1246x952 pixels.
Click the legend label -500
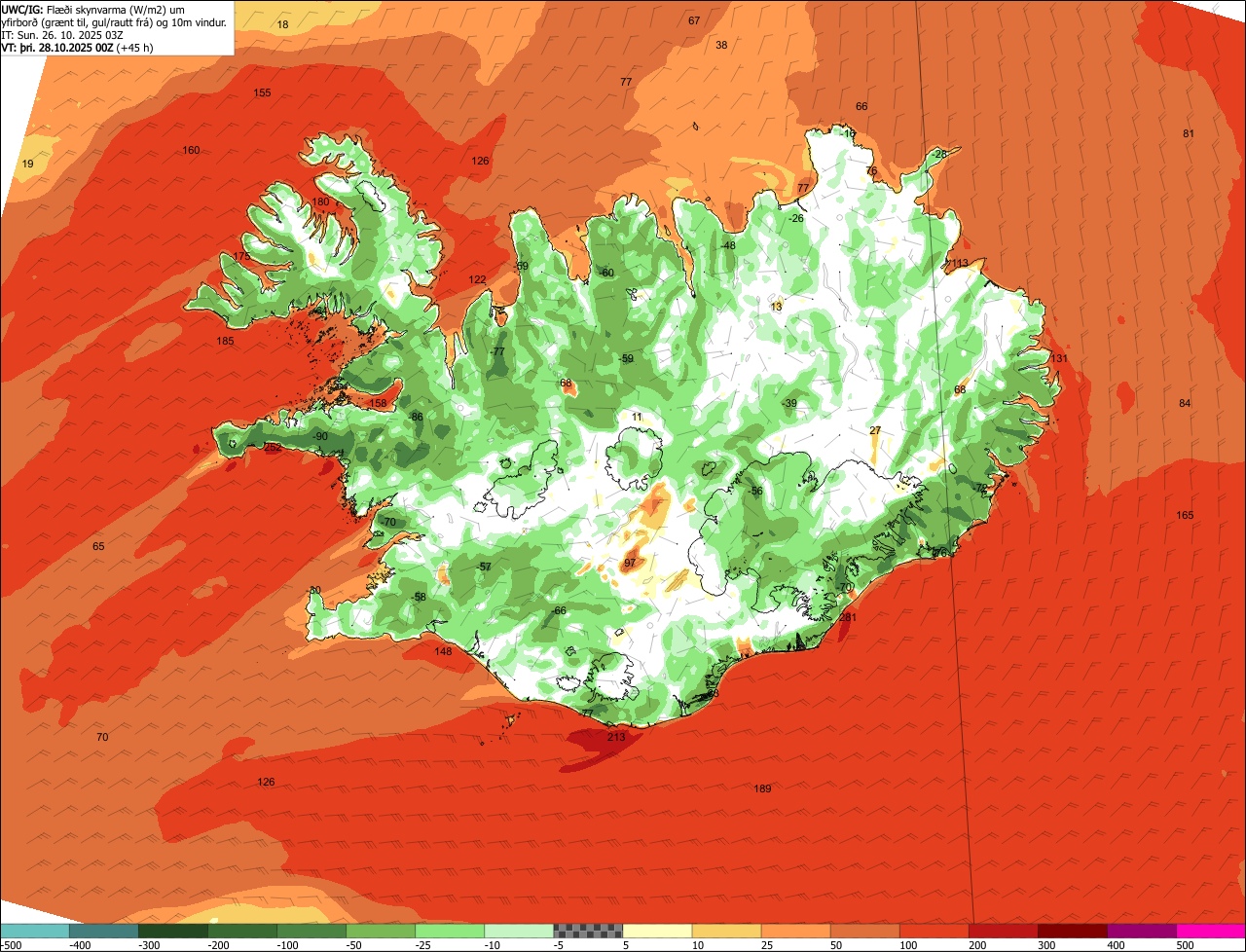[x=12, y=945]
